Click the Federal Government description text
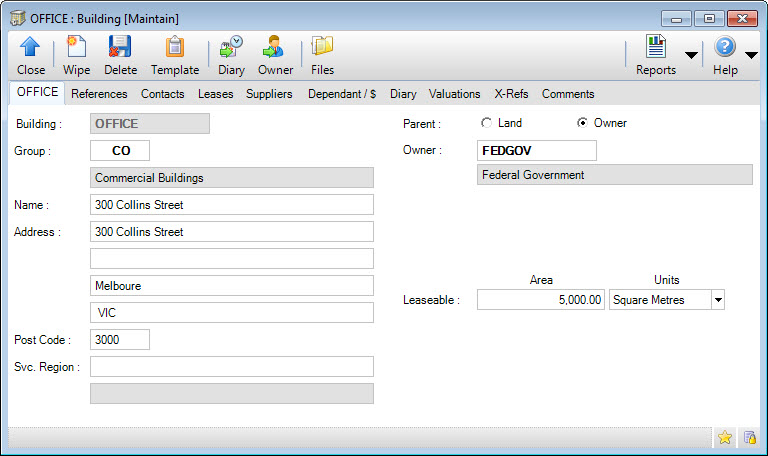The height and width of the screenshot is (456, 768). point(533,175)
